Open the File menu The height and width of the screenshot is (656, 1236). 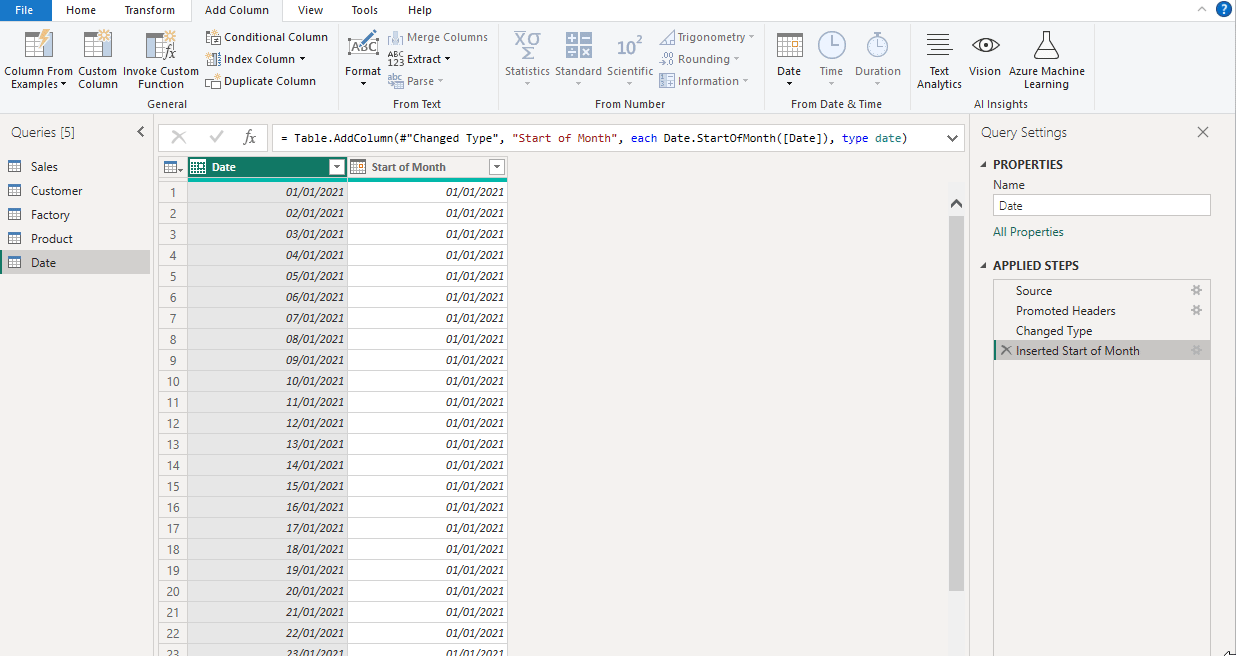click(x=25, y=10)
